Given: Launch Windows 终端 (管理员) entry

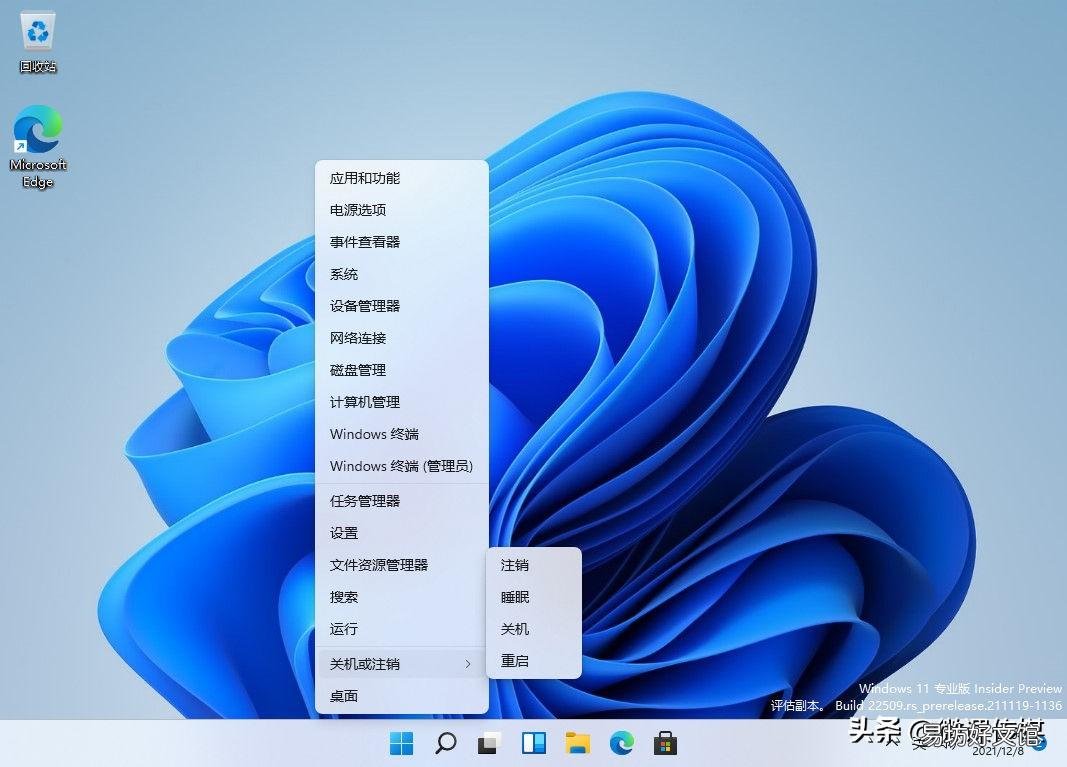Looking at the screenshot, I should (402, 466).
